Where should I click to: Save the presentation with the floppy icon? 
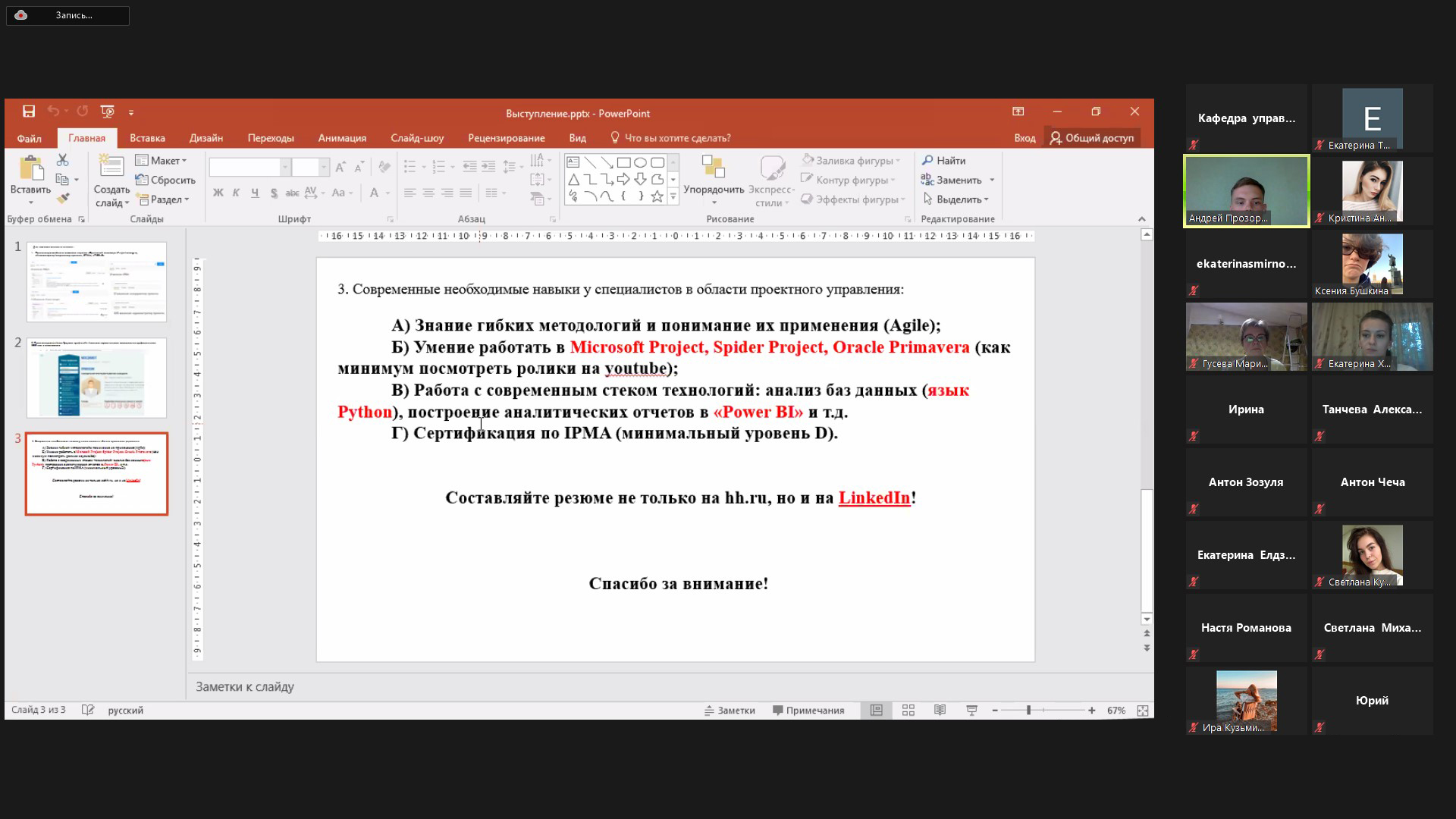tap(29, 112)
